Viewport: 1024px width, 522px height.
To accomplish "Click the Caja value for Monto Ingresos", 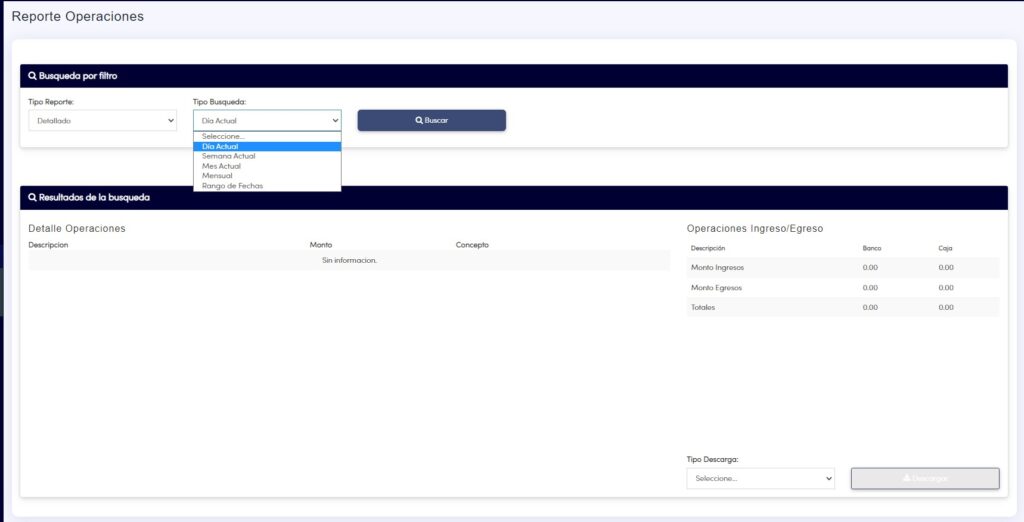I will point(946,268).
